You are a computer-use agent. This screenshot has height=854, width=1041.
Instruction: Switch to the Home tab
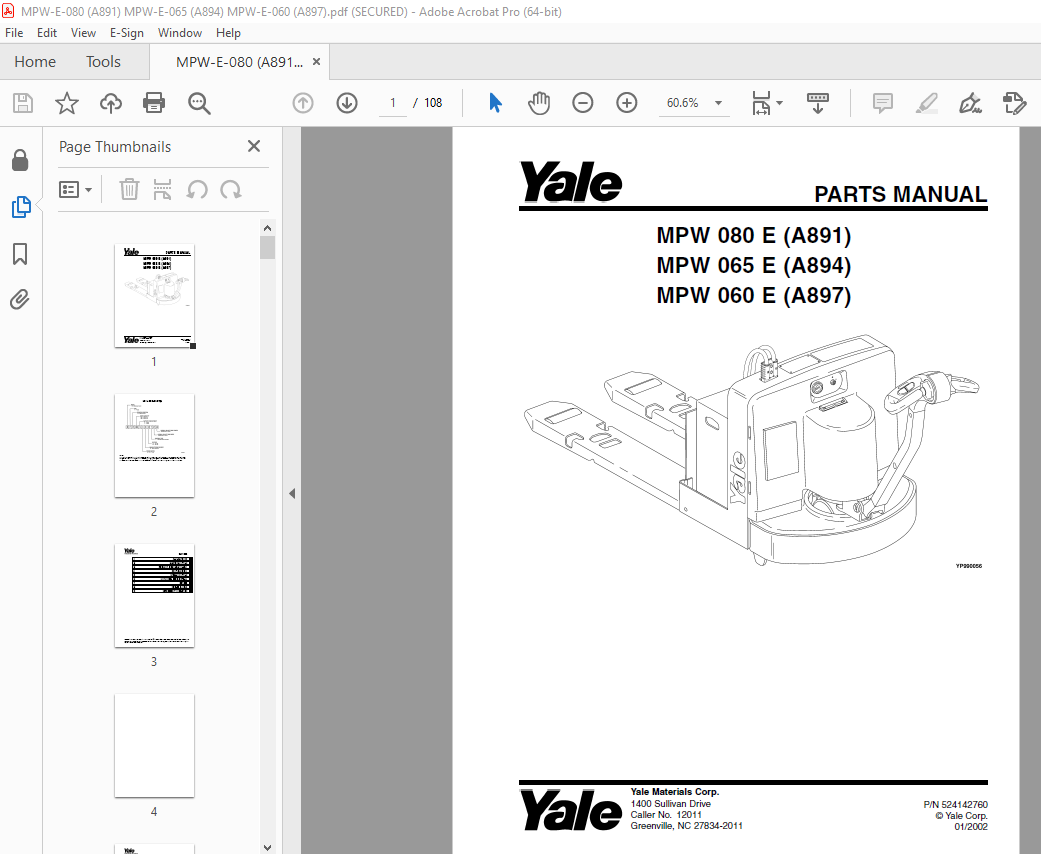[x=35, y=62]
